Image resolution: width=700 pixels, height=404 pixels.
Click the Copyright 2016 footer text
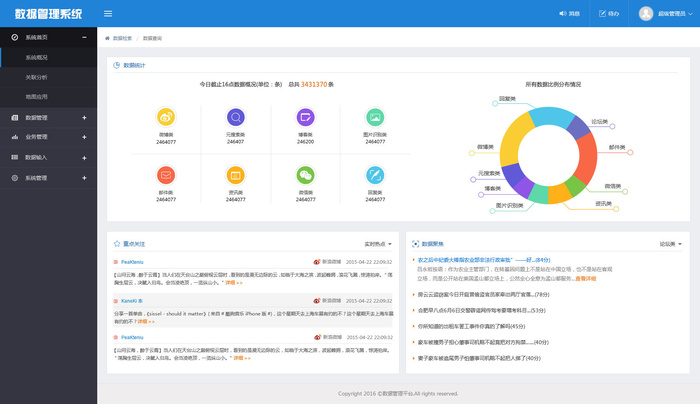(398, 394)
